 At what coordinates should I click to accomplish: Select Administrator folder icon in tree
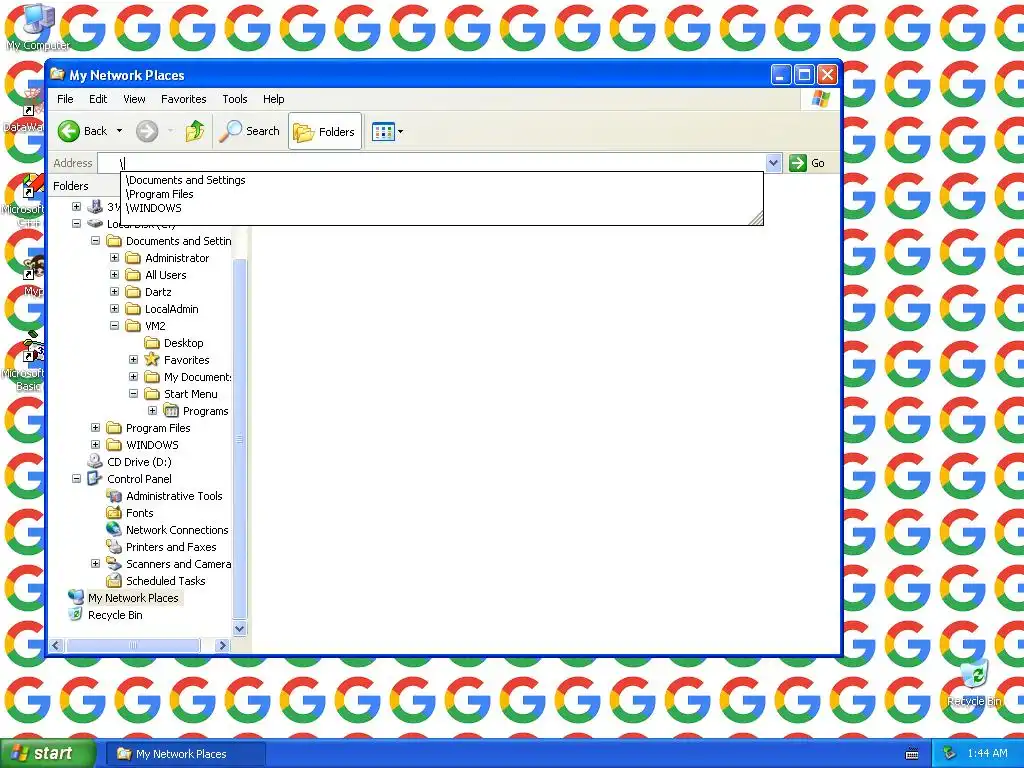(x=133, y=258)
